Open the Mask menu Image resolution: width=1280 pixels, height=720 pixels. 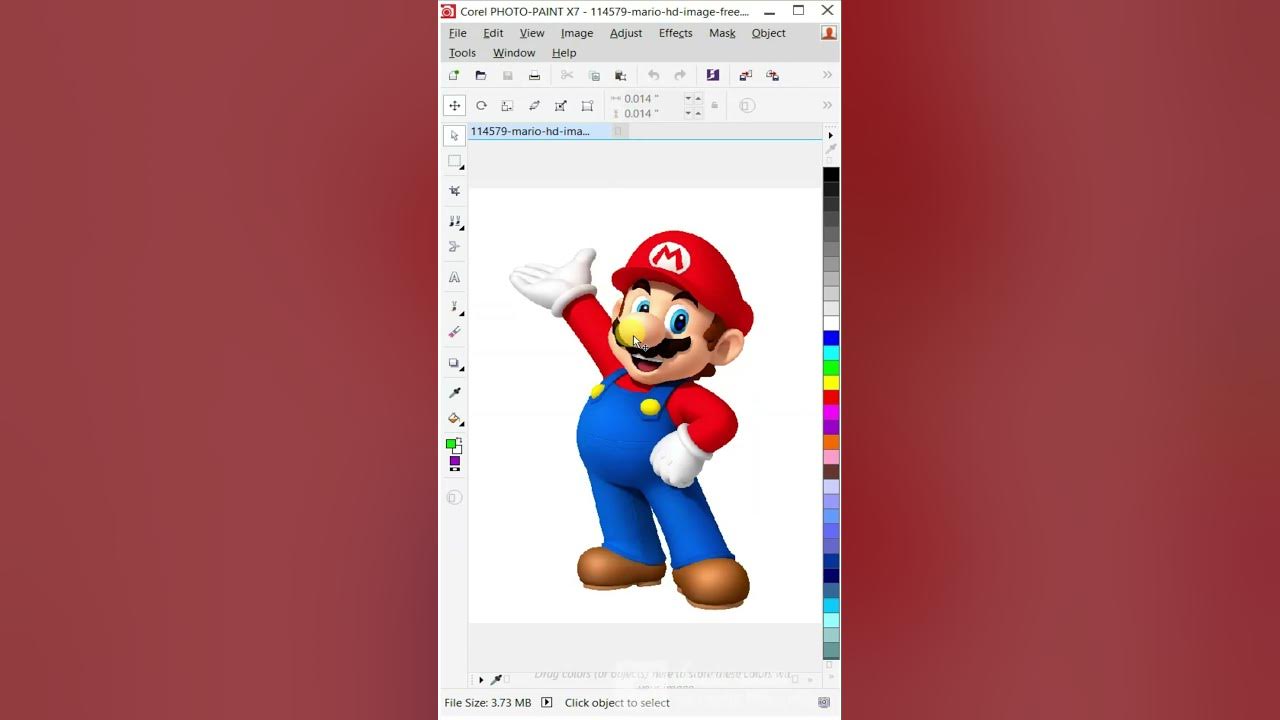pos(722,33)
